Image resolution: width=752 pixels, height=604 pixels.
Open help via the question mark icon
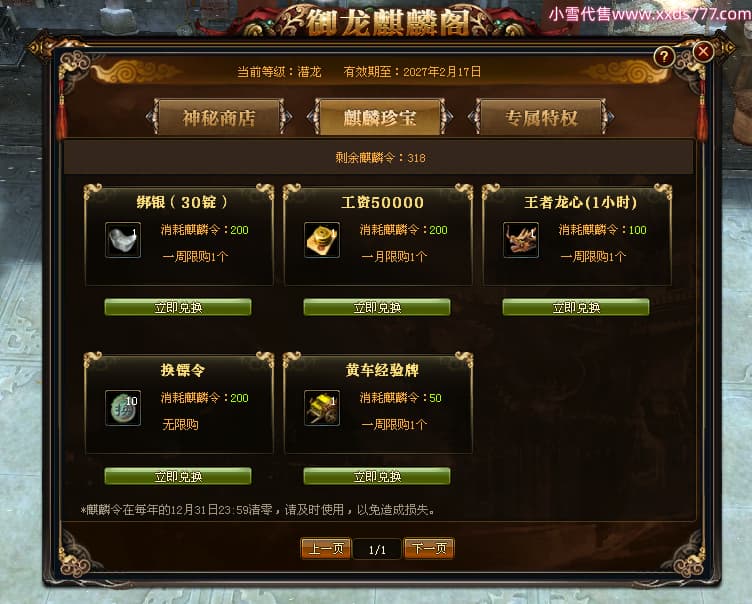[664, 57]
